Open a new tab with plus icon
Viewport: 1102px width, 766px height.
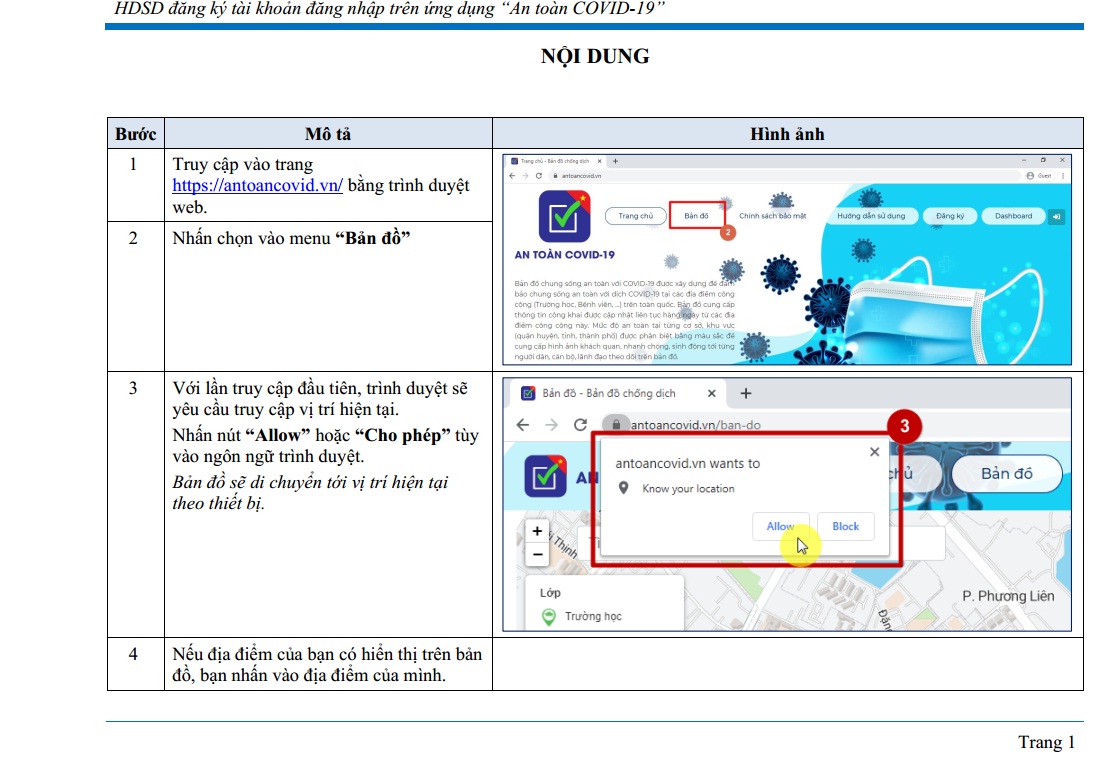(x=745, y=393)
